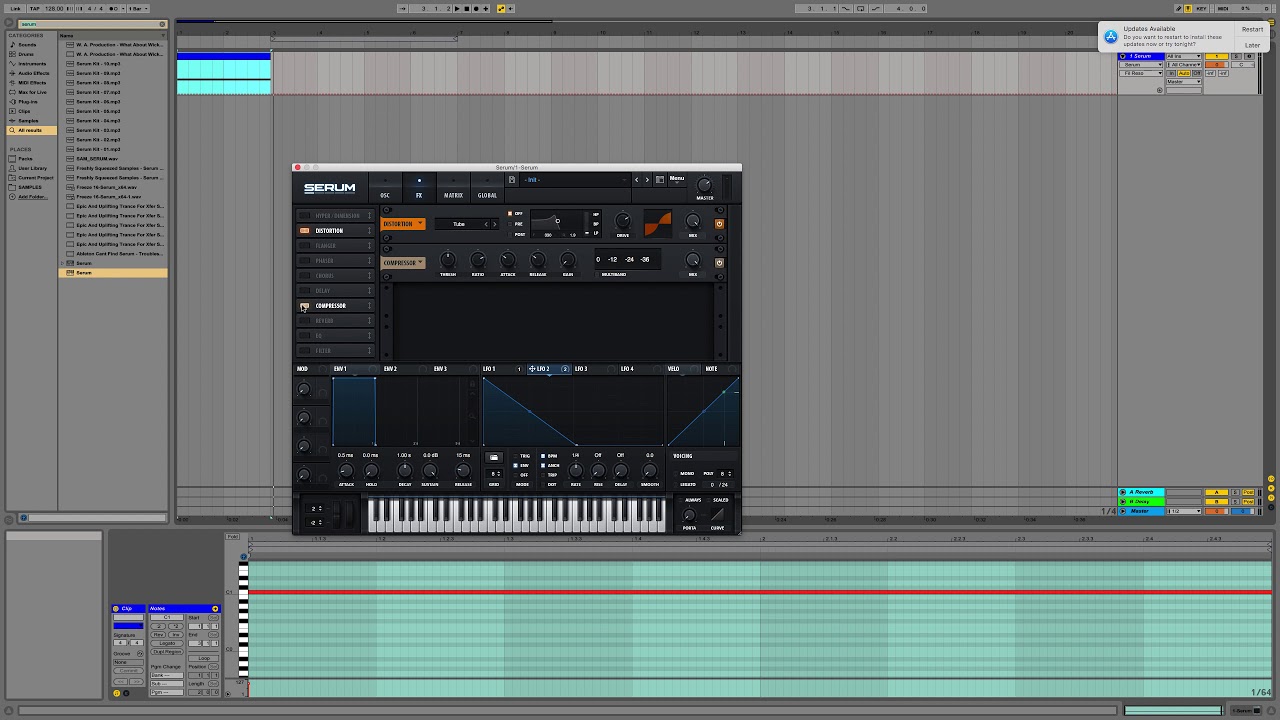
Task: Click Ableton's transport stop button
Action: (467, 8)
